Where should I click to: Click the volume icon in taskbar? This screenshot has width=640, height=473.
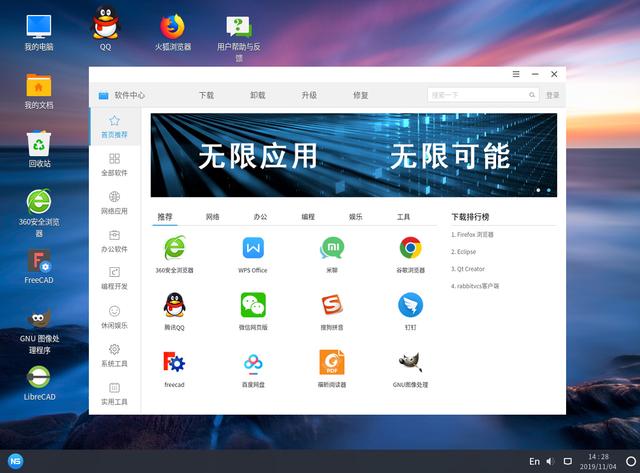point(550,461)
